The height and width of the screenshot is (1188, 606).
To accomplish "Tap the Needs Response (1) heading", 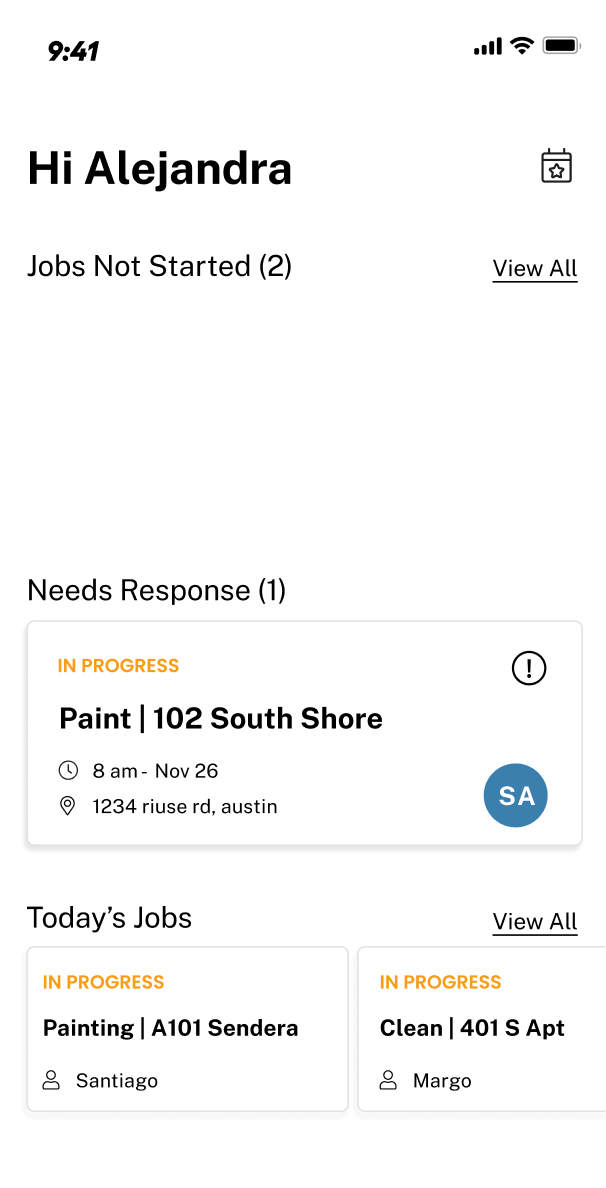I will (x=157, y=590).
